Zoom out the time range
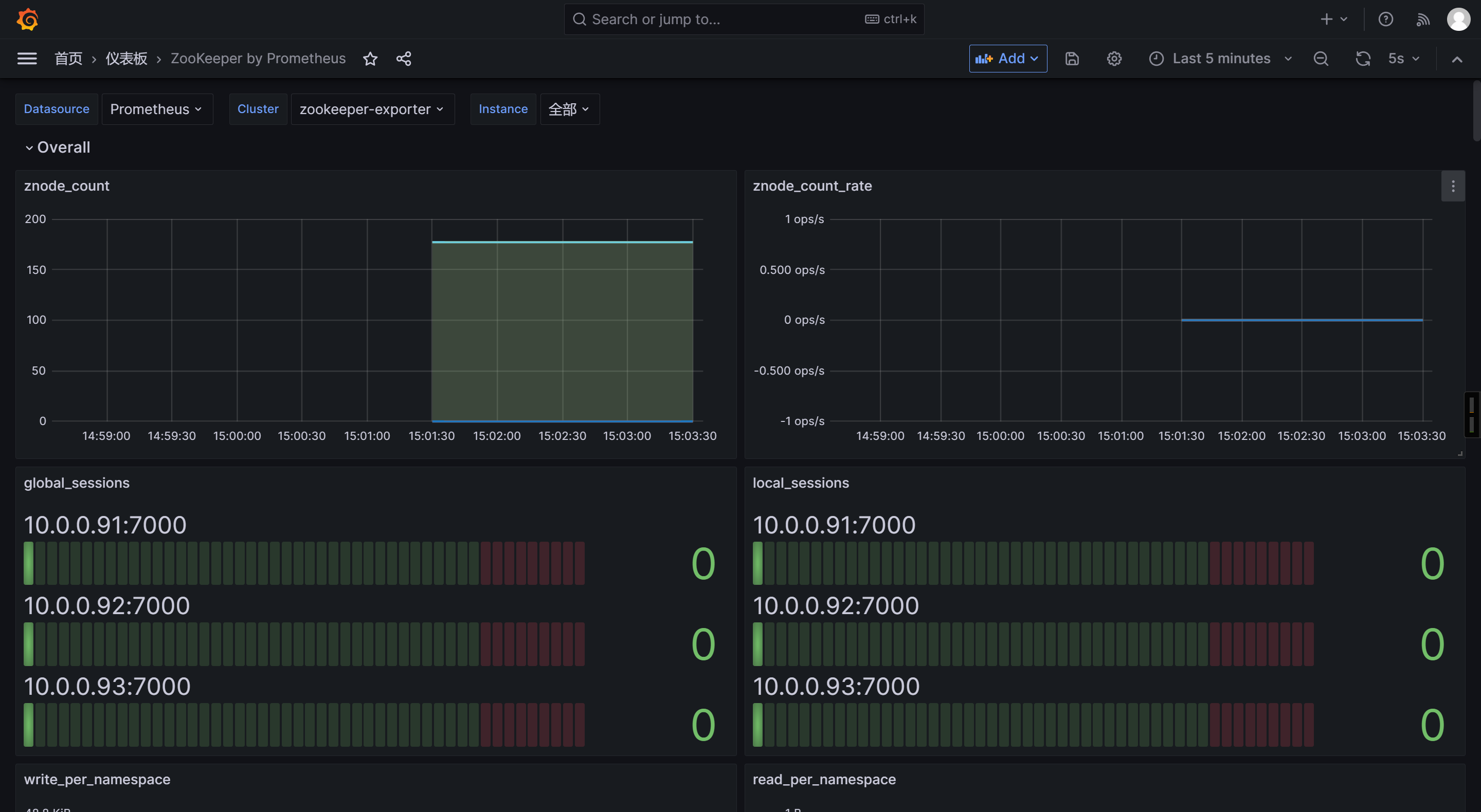This screenshot has height=812, width=1481. (x=1321, y=59)
